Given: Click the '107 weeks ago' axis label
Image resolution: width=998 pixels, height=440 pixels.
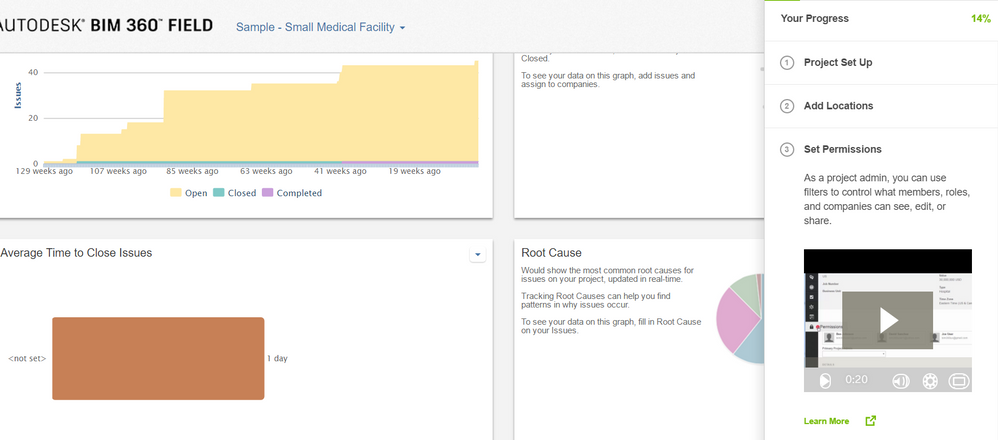Looking at the screenshot, I should point(116,171).
